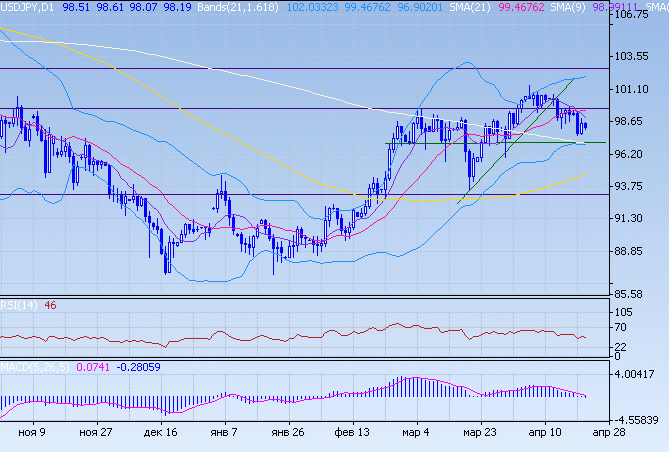Click the 106.75 price axis label
669x452 pixels.
pos(635,16)
